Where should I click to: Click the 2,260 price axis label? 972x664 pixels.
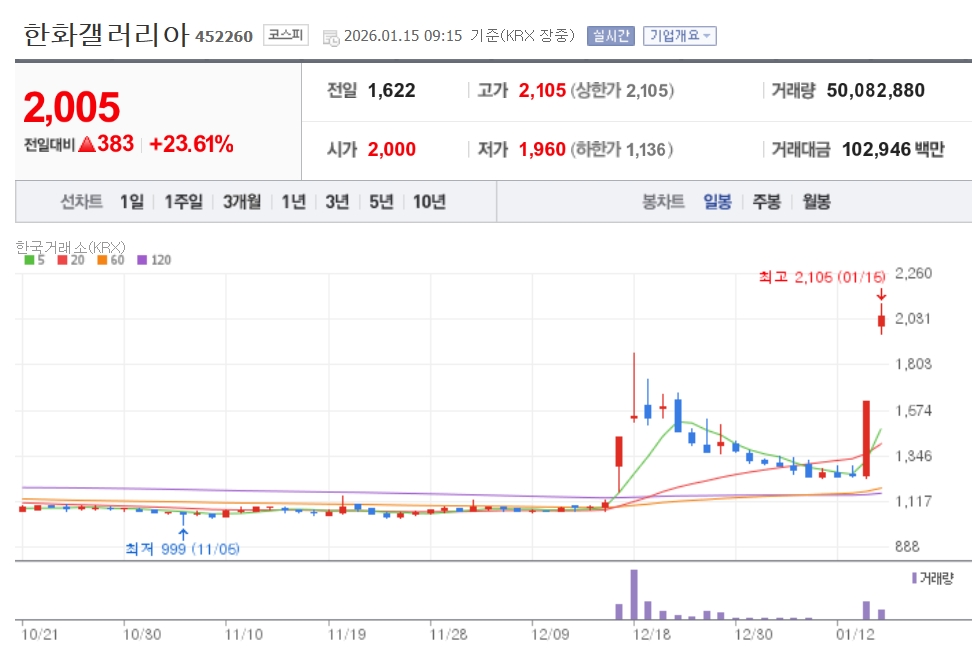913,273
